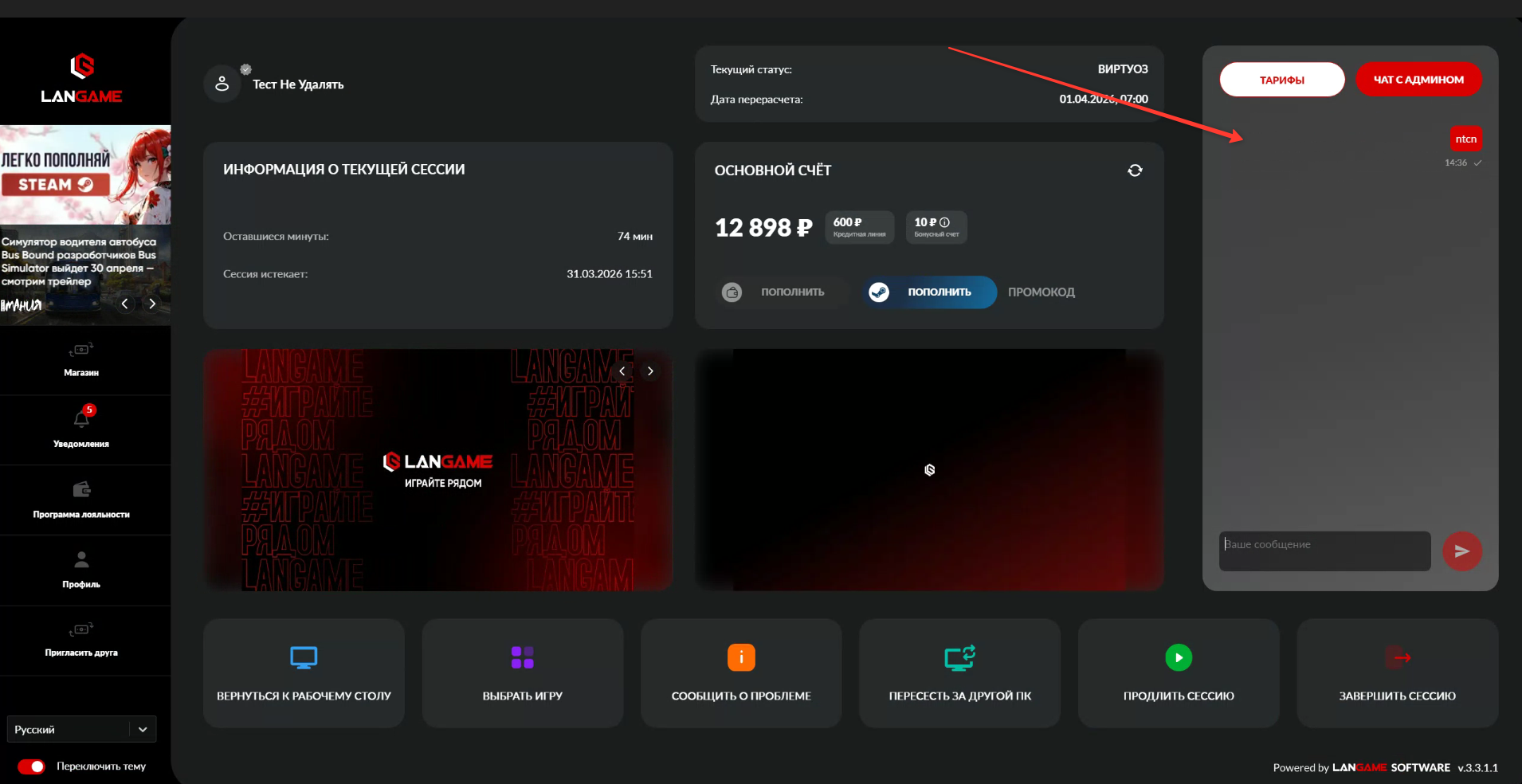Viewport: 1522px width, 784px height.
Task: Click the Выбрать игру label
Action: pyautogui.click(x=523, y=696)
